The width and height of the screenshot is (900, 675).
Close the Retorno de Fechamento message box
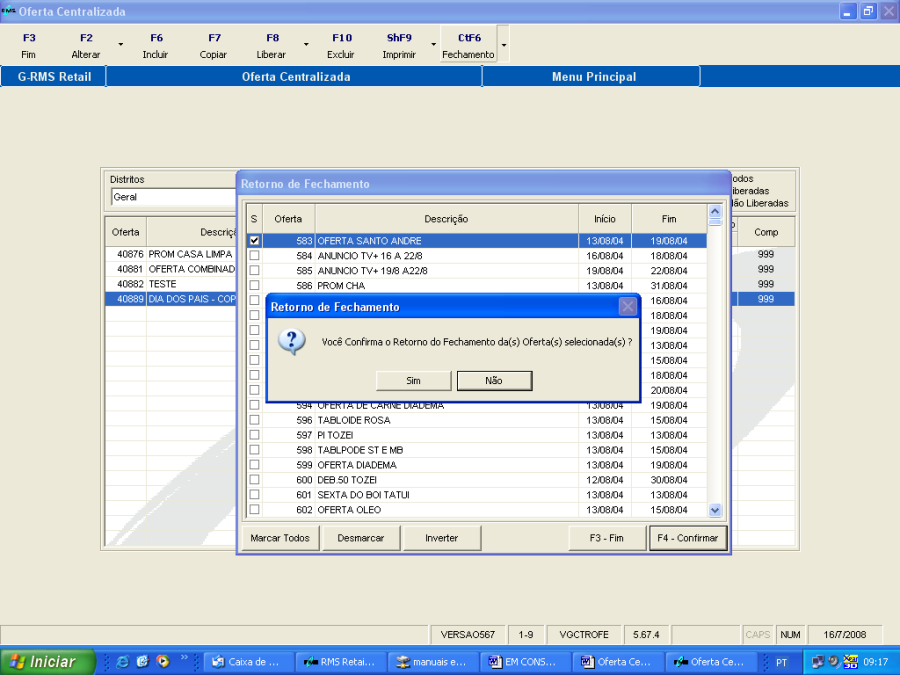627,307
